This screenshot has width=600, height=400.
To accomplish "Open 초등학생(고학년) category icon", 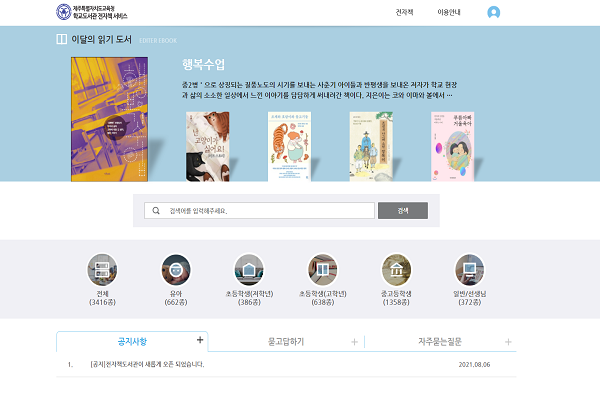I will click(x=323, y=270).
